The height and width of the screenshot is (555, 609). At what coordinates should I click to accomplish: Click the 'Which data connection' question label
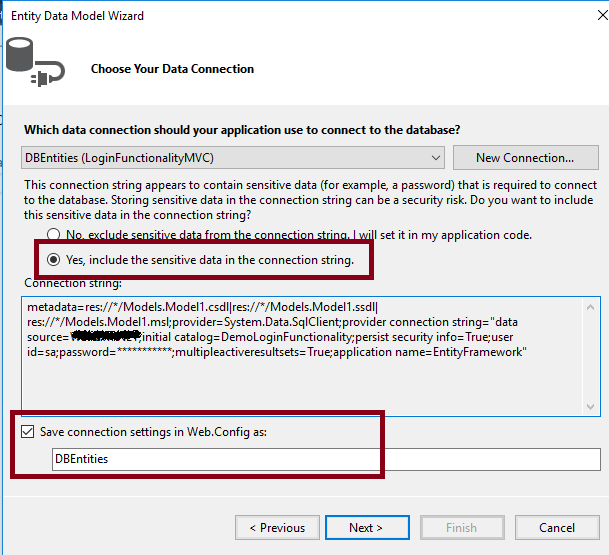click(x=242, y=130)
